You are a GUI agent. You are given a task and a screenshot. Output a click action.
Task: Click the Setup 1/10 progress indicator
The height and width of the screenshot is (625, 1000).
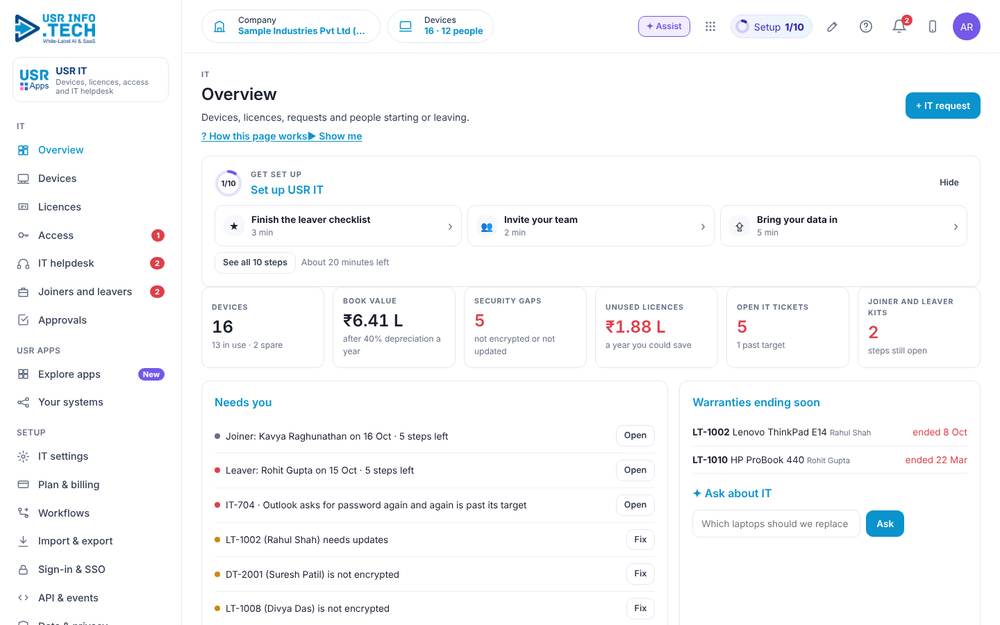pos(771,27)
